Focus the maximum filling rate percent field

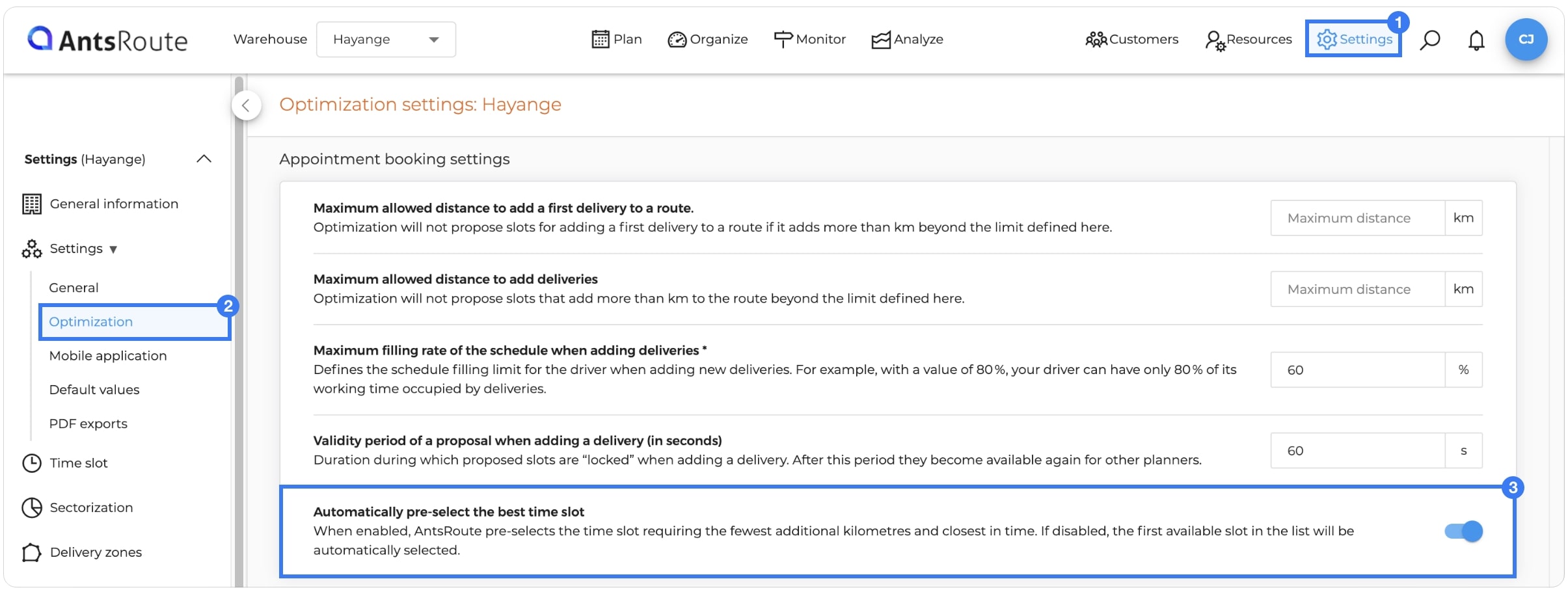1358,370
